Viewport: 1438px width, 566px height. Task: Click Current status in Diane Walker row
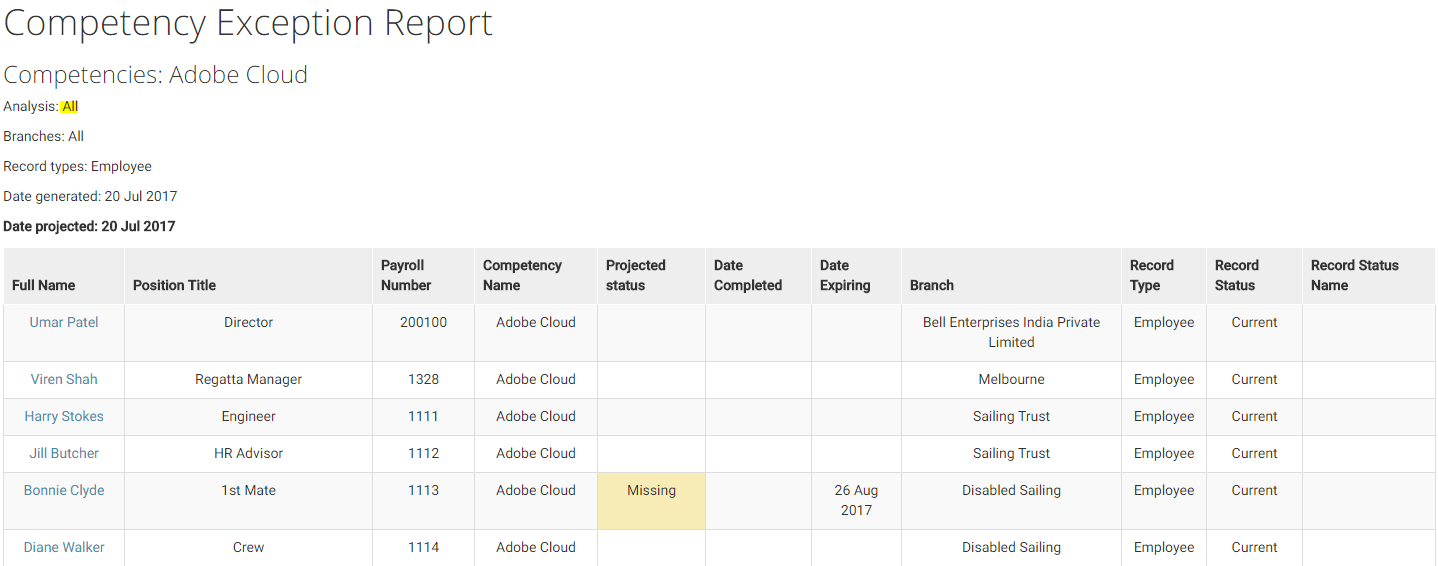coord(1254,547)
